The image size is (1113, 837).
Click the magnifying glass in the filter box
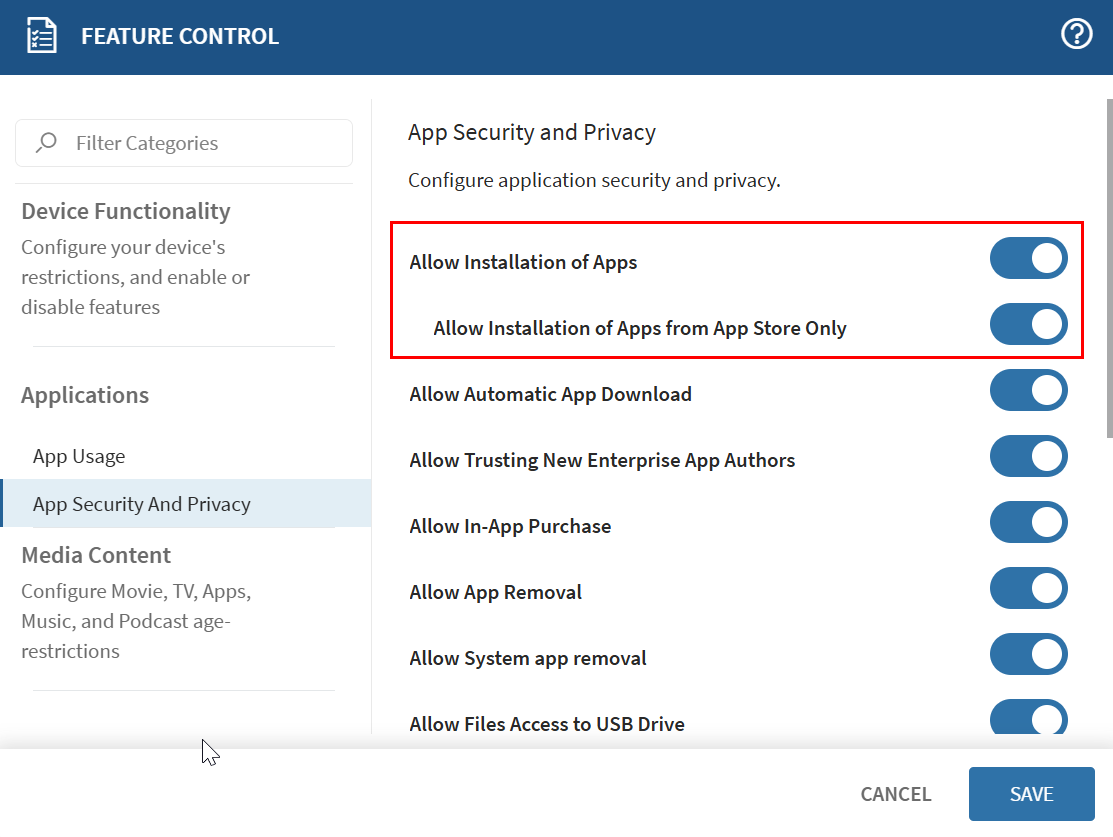[46, 142]
